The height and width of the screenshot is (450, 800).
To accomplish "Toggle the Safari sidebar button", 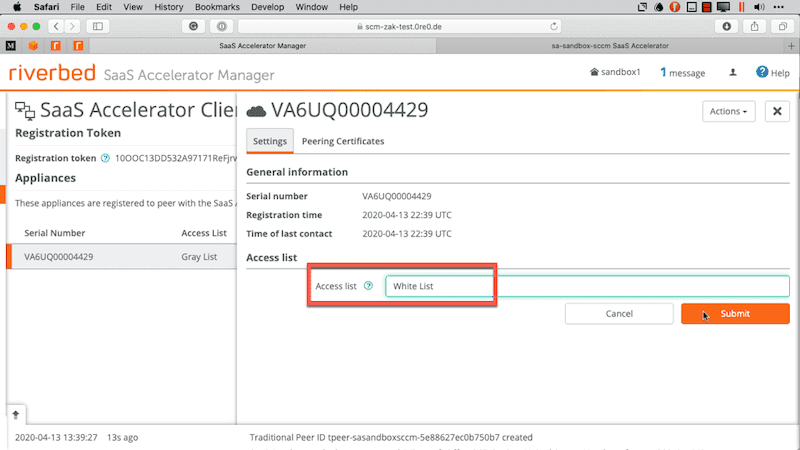I will coord(98,26).
